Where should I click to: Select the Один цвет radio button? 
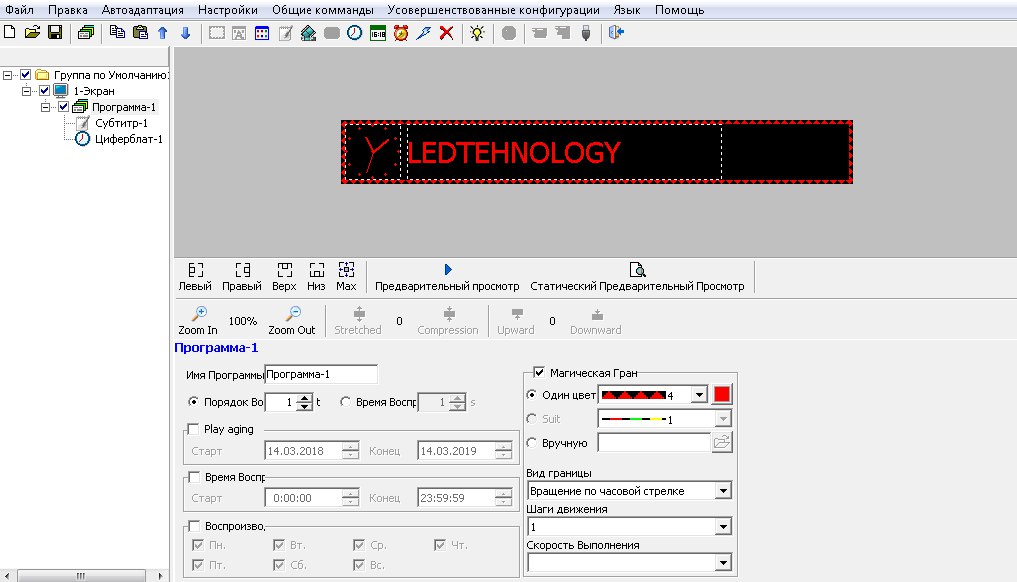coord(532,394)
